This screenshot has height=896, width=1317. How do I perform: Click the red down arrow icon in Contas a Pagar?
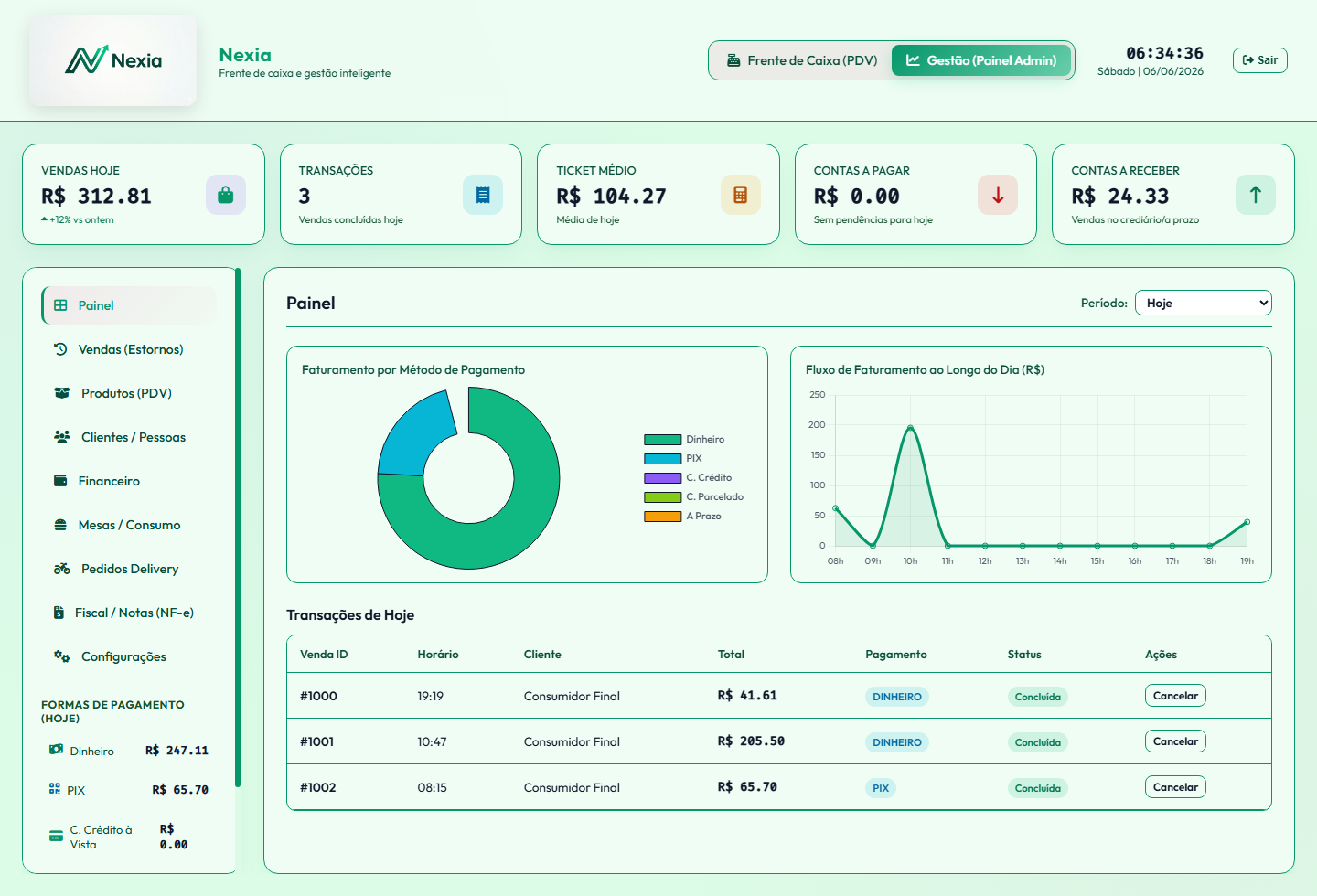[998, 195]
